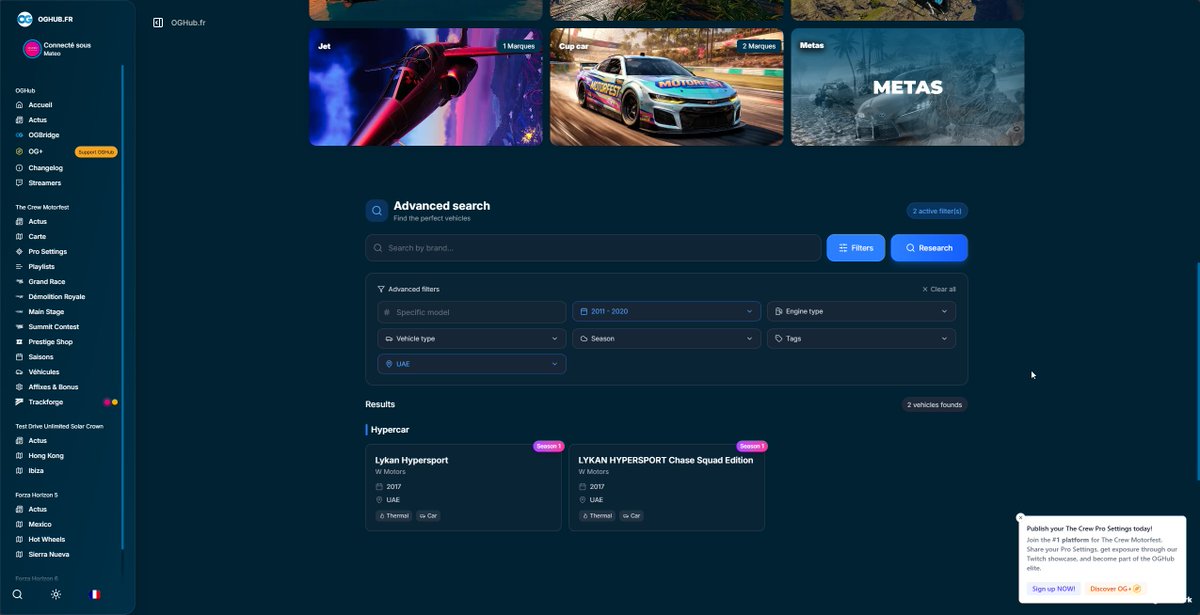The height and width of the screenshot is (615, 1200).
Task: Click the 'Hypercar' results heading
Action: tap(390, 430)
